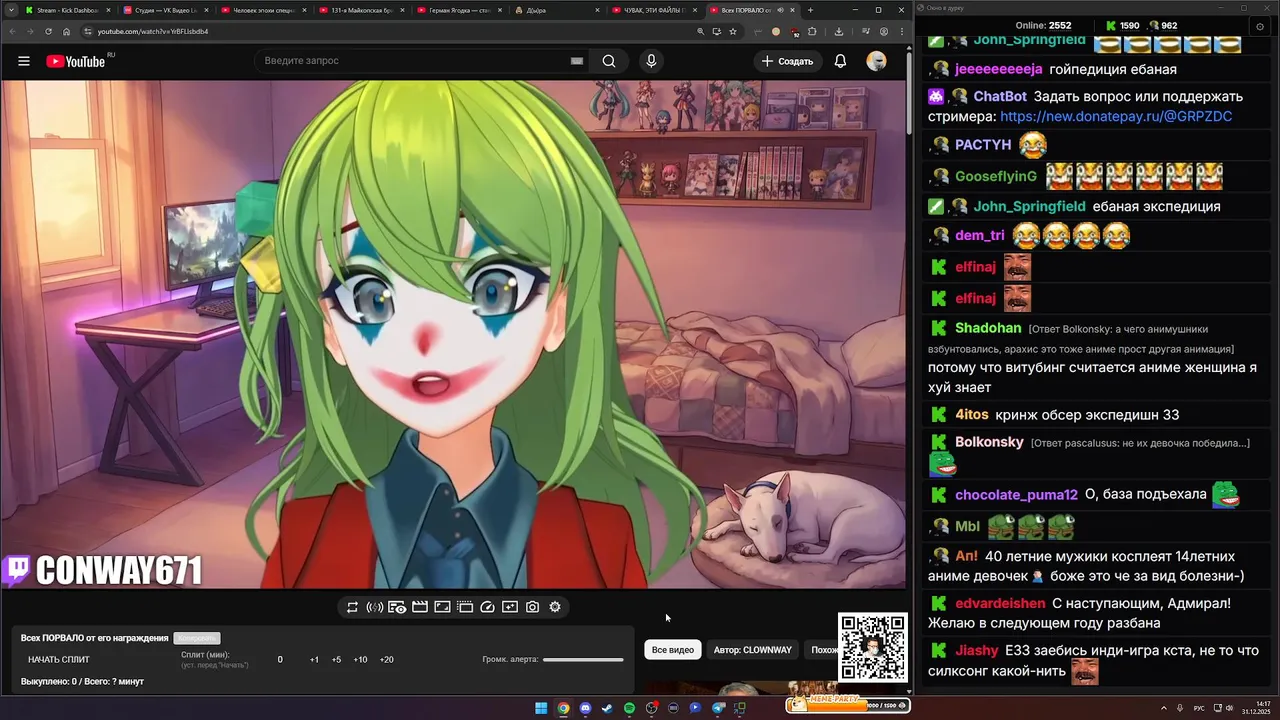Open the YouTube account avatar menu
This screenshot has width=1280, height=720.
coord(876,61)
